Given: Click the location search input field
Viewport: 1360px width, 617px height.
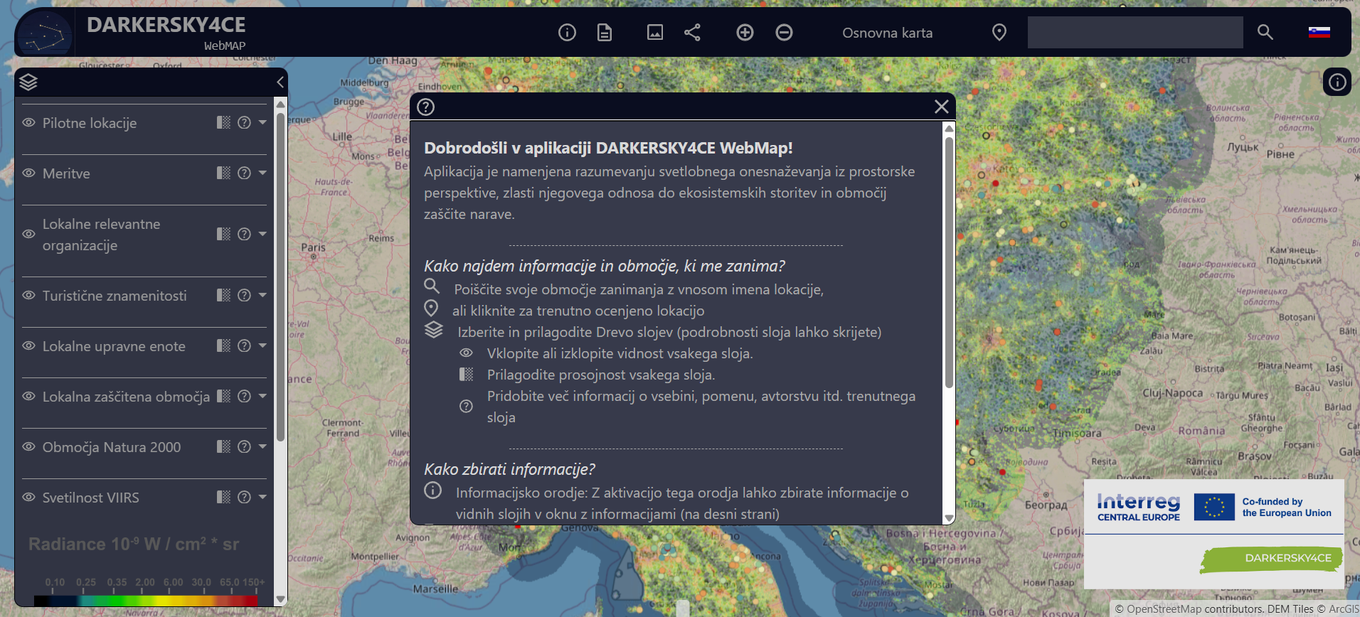Looking at the screenshot, I should (x=1134, y=32).
